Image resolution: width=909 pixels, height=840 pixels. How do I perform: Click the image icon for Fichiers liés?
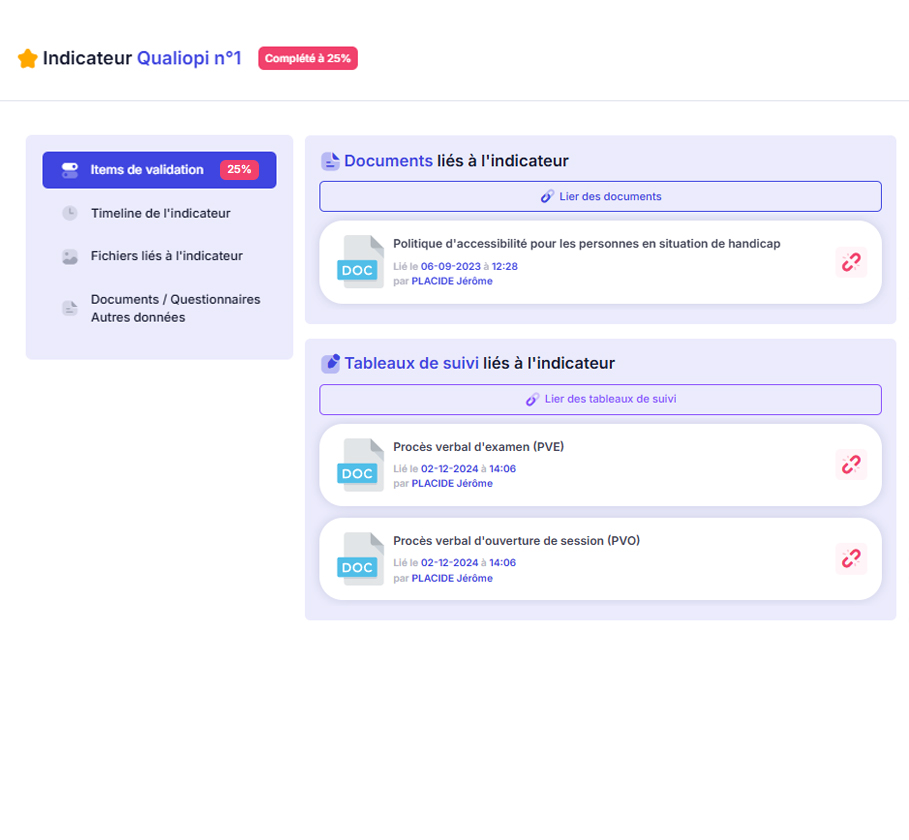pos(70,257)
